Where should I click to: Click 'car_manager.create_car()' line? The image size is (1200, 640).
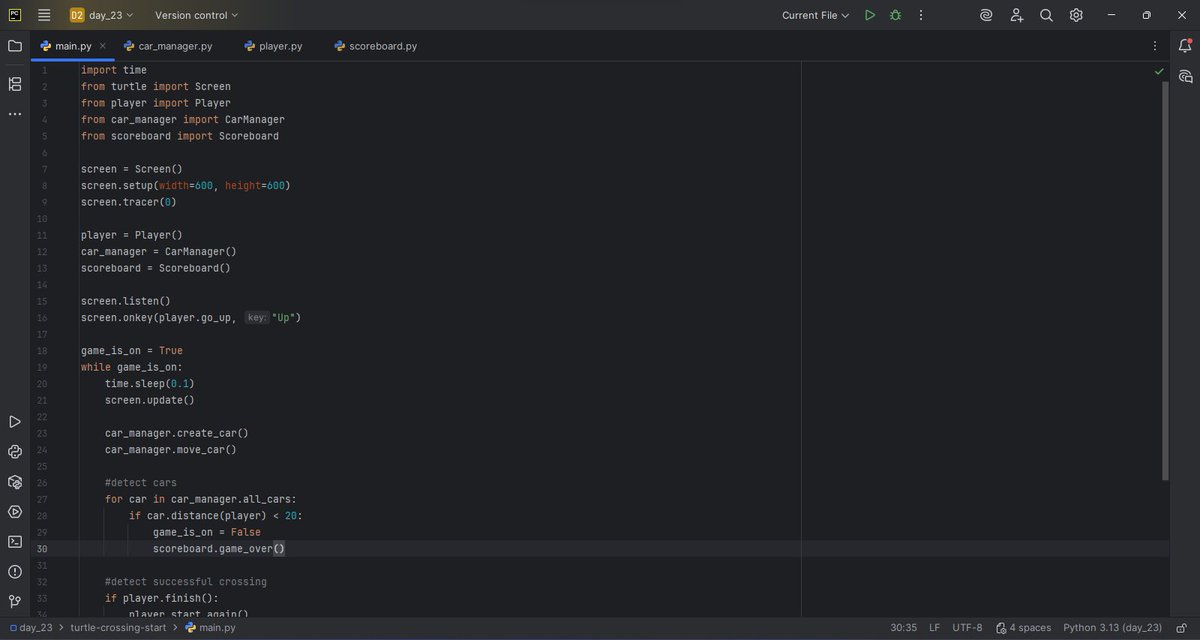coord(177,433)
